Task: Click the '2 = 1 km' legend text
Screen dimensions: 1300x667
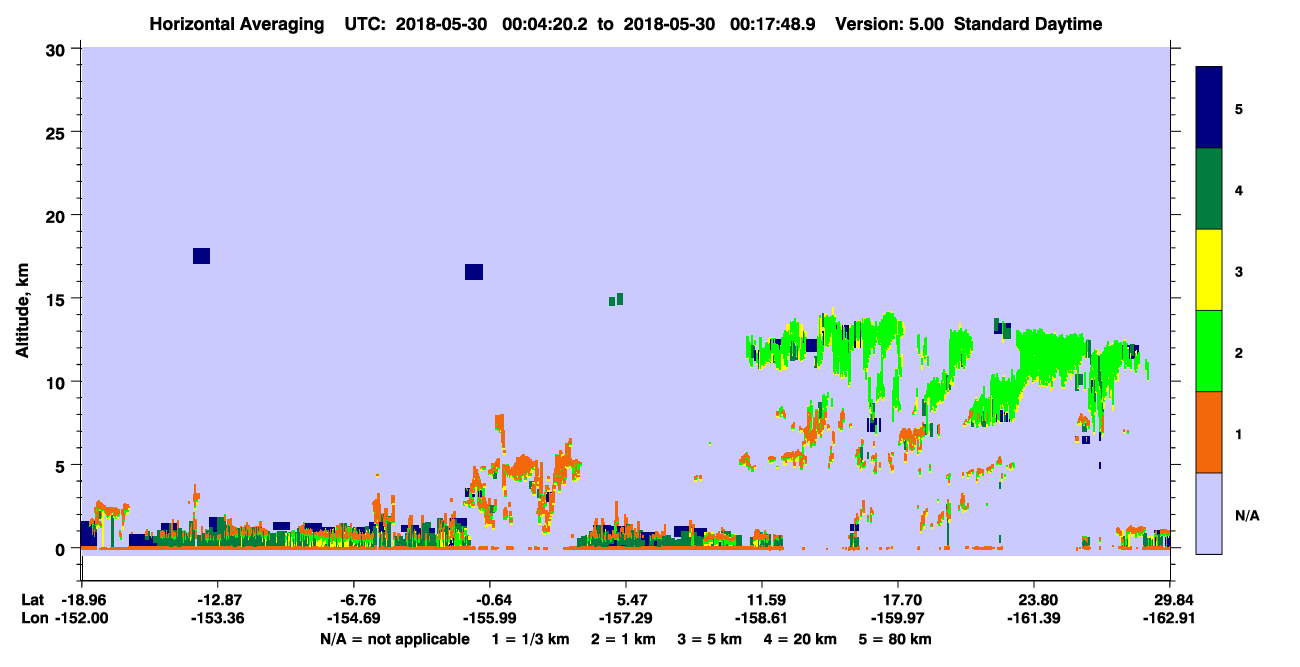Action: click(x=624, y=638)
